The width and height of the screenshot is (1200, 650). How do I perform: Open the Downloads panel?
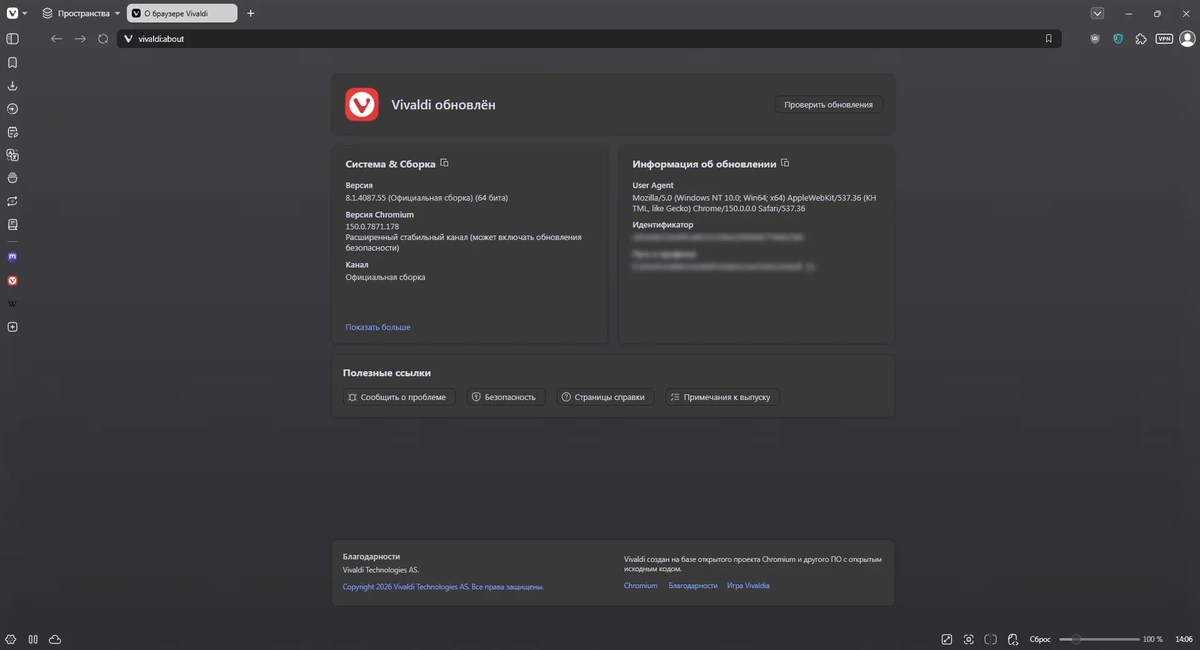(x=13, y=86)
